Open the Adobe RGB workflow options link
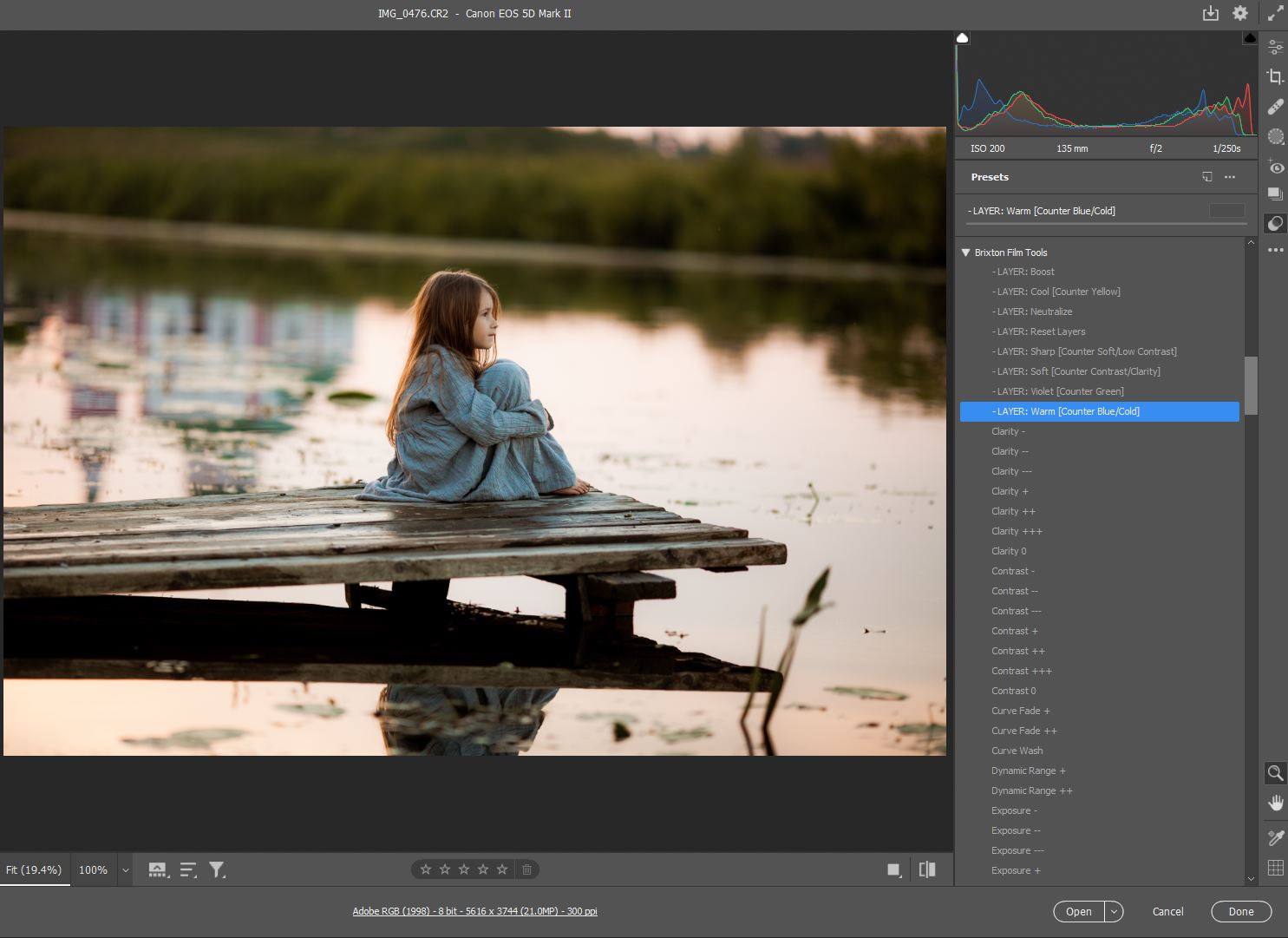Viewport: 1288px width, 938px height. [x=474, y=911]
